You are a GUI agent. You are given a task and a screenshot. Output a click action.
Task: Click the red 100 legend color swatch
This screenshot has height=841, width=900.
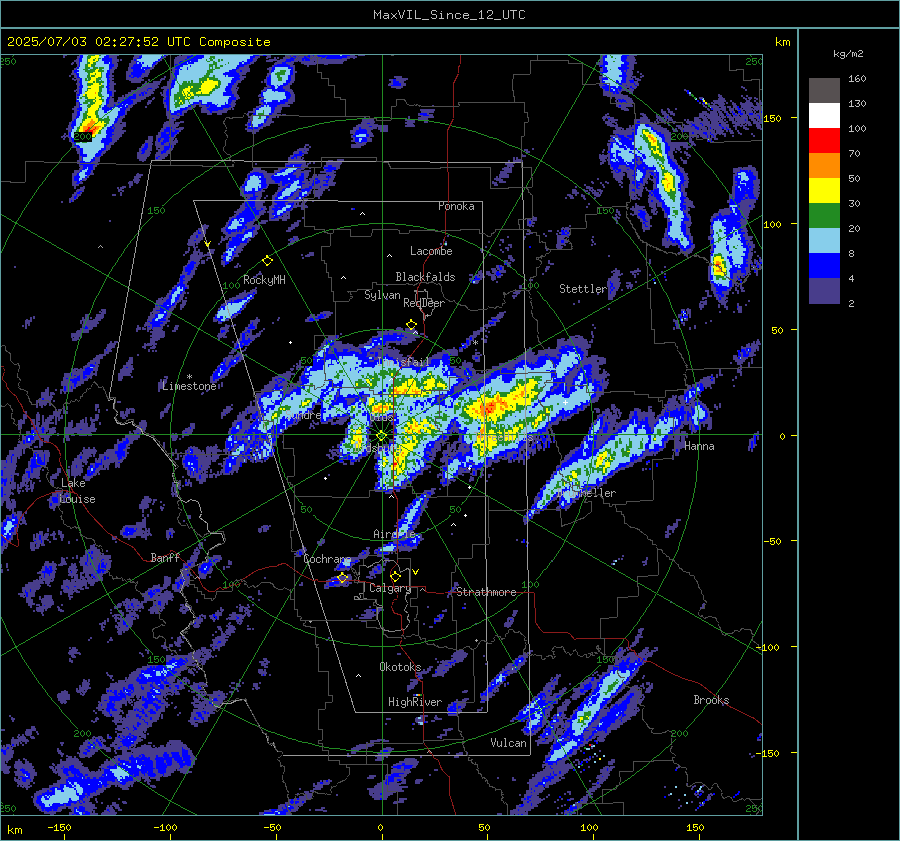824,141
